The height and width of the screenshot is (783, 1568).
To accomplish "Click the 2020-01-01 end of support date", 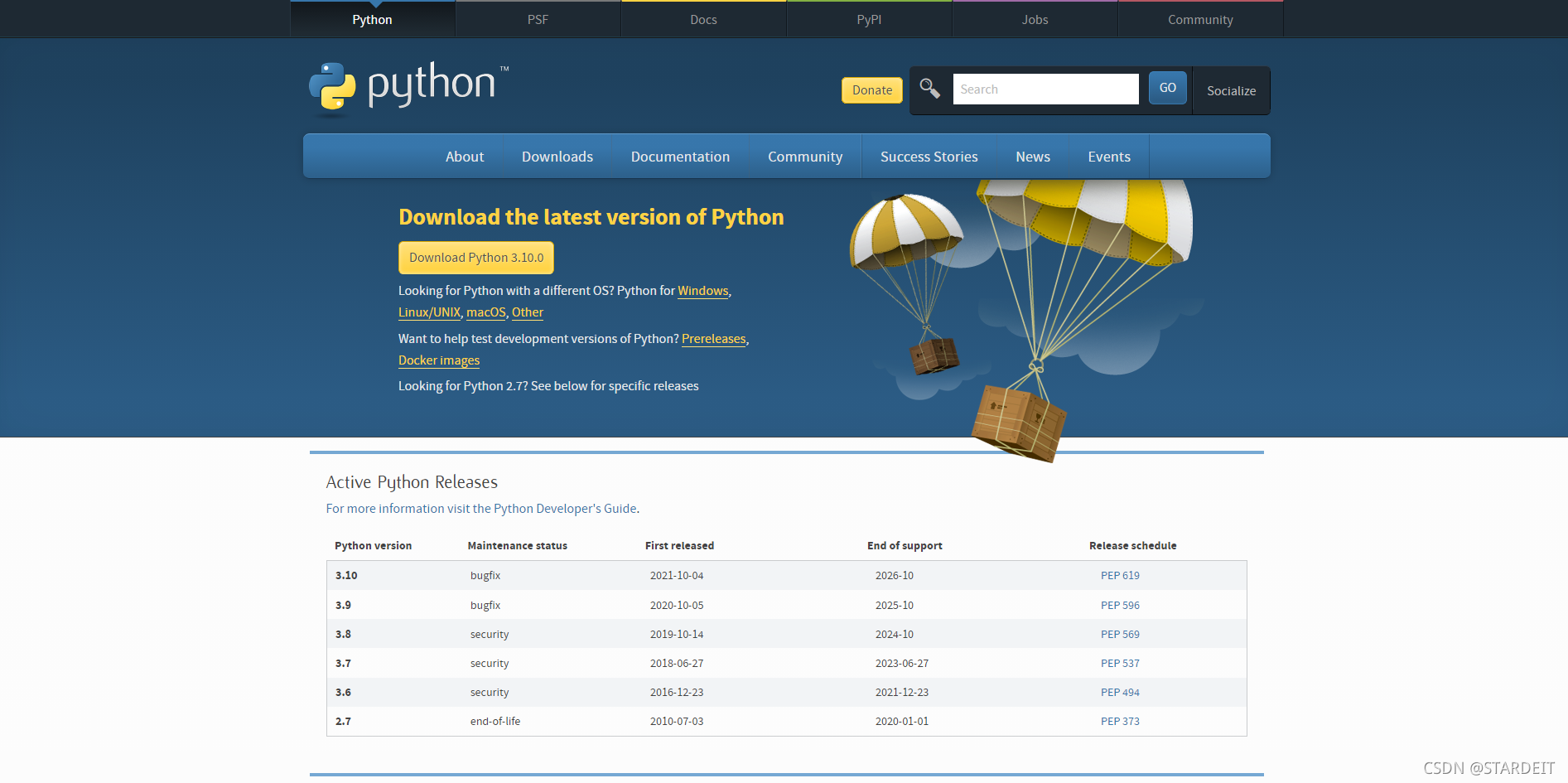I will click(x=902, y=721).
